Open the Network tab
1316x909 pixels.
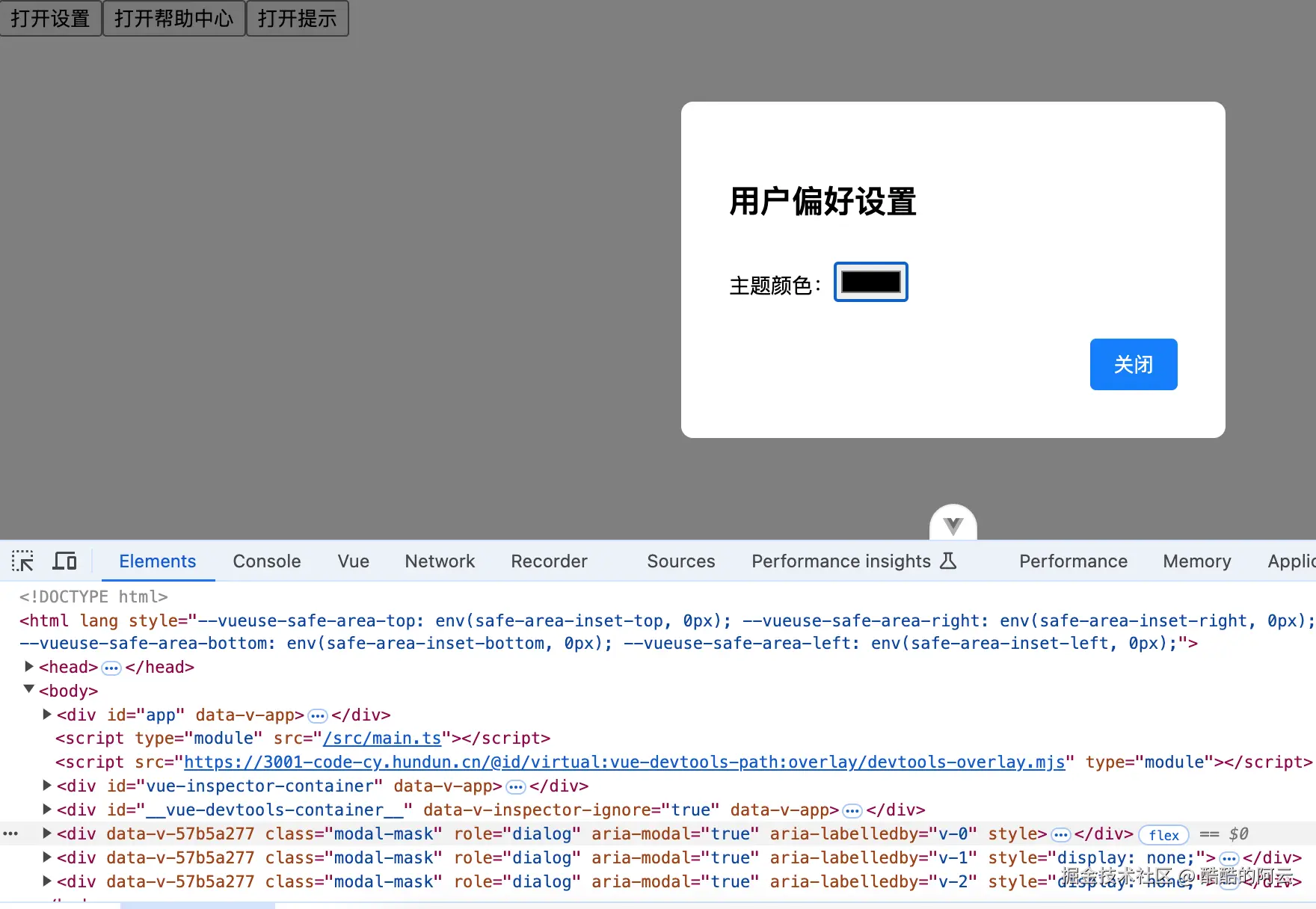440,561
